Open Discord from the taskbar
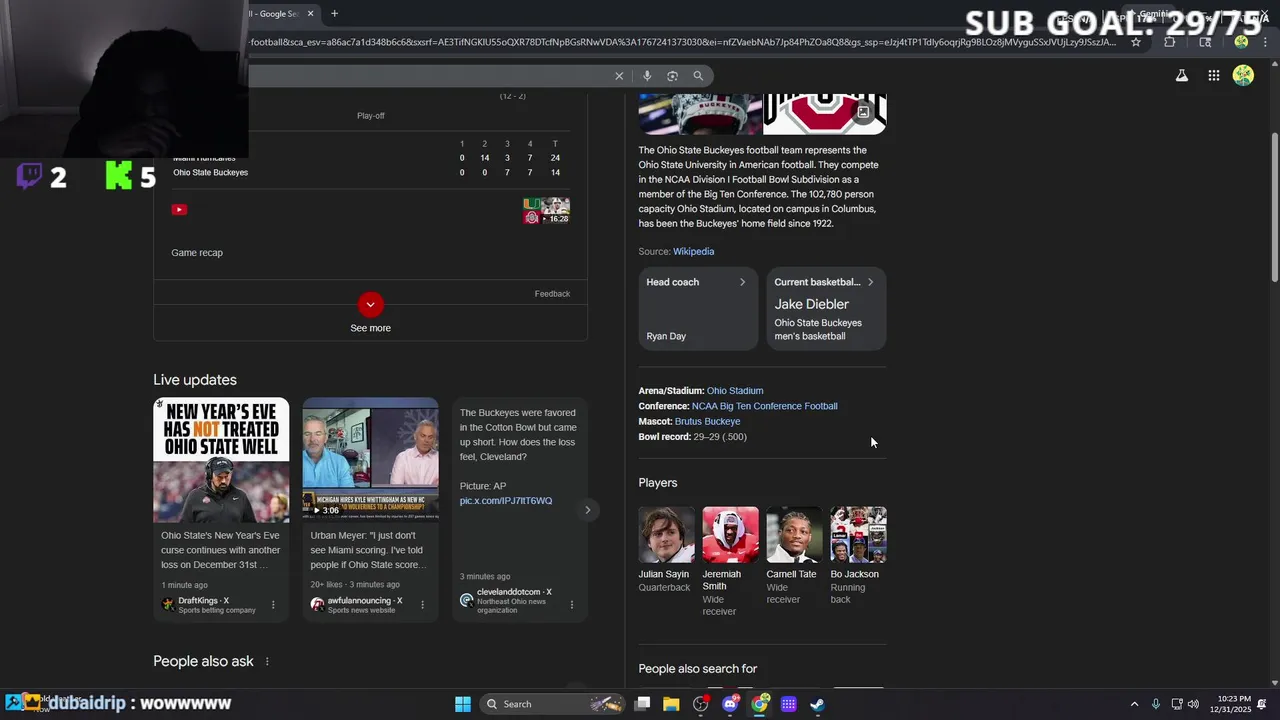Image resolution: width=1280 pixels, height=720 pixels. point(730,704)
